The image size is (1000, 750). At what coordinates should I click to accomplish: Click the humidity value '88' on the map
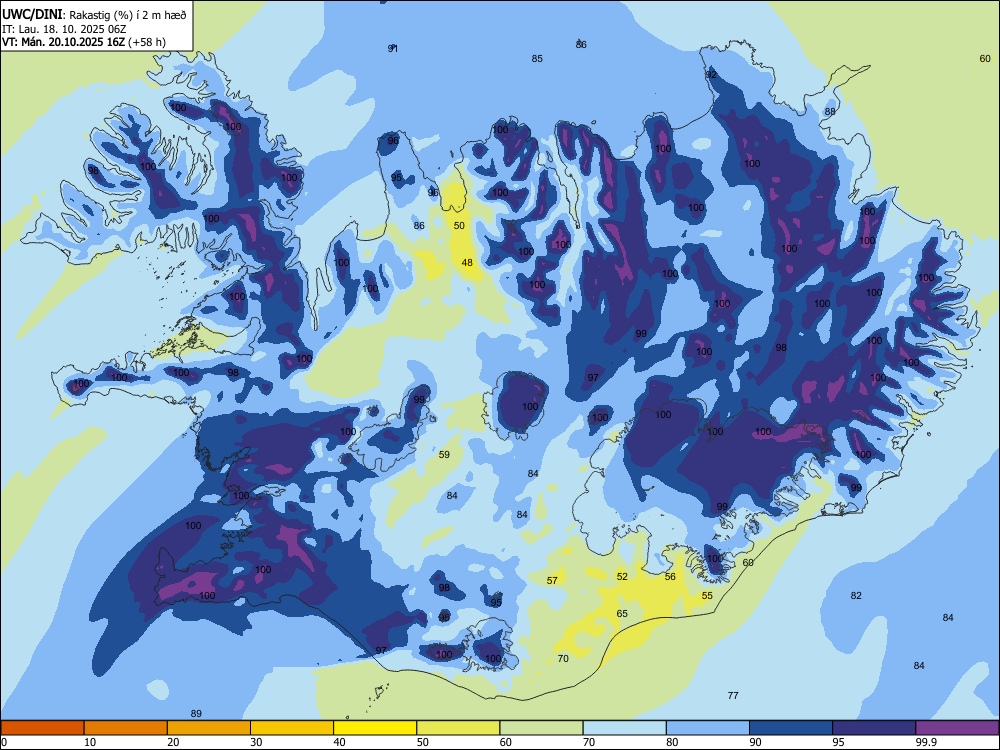[830, 112]
